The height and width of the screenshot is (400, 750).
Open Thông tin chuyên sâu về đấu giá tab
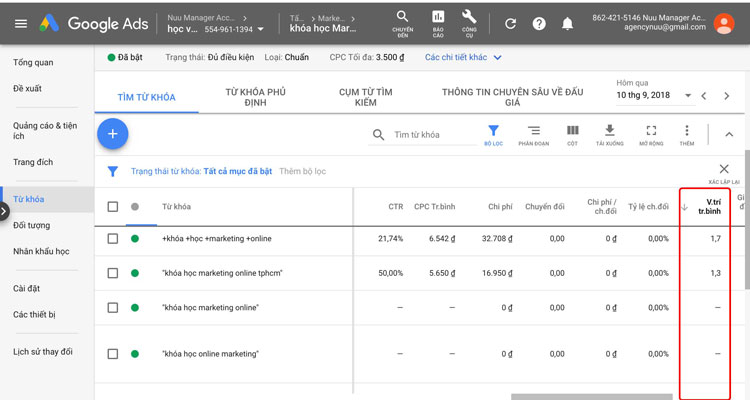point(512,97)
